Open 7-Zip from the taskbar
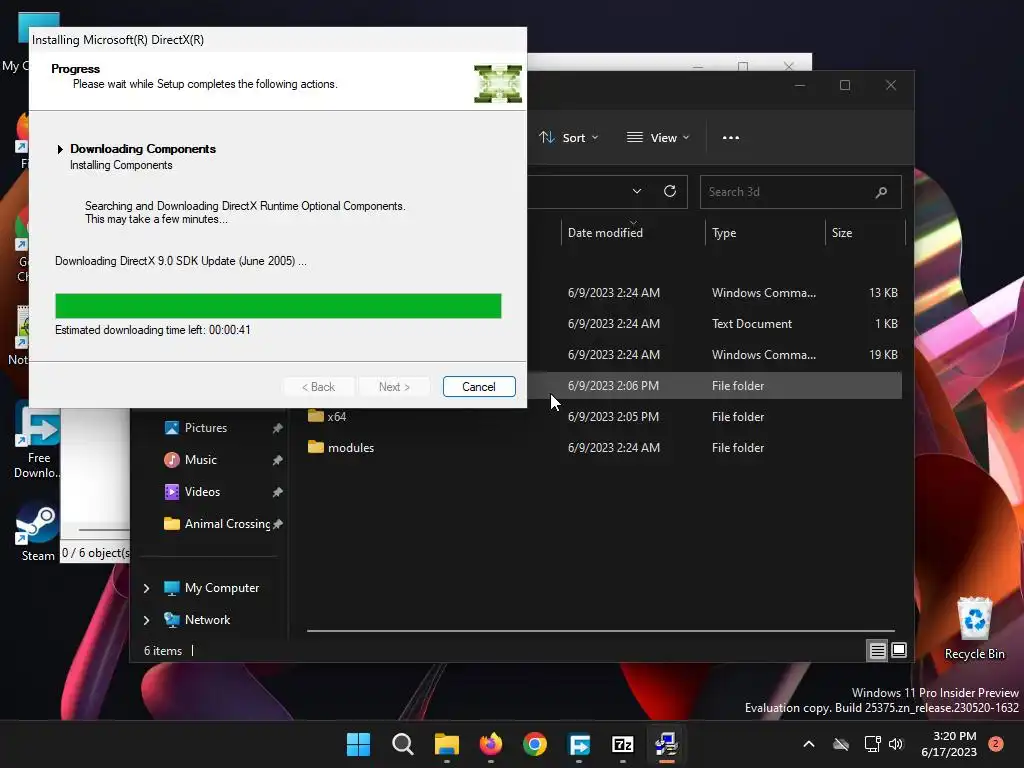This screenshot has width=1024, height=768. pos(622,744)
